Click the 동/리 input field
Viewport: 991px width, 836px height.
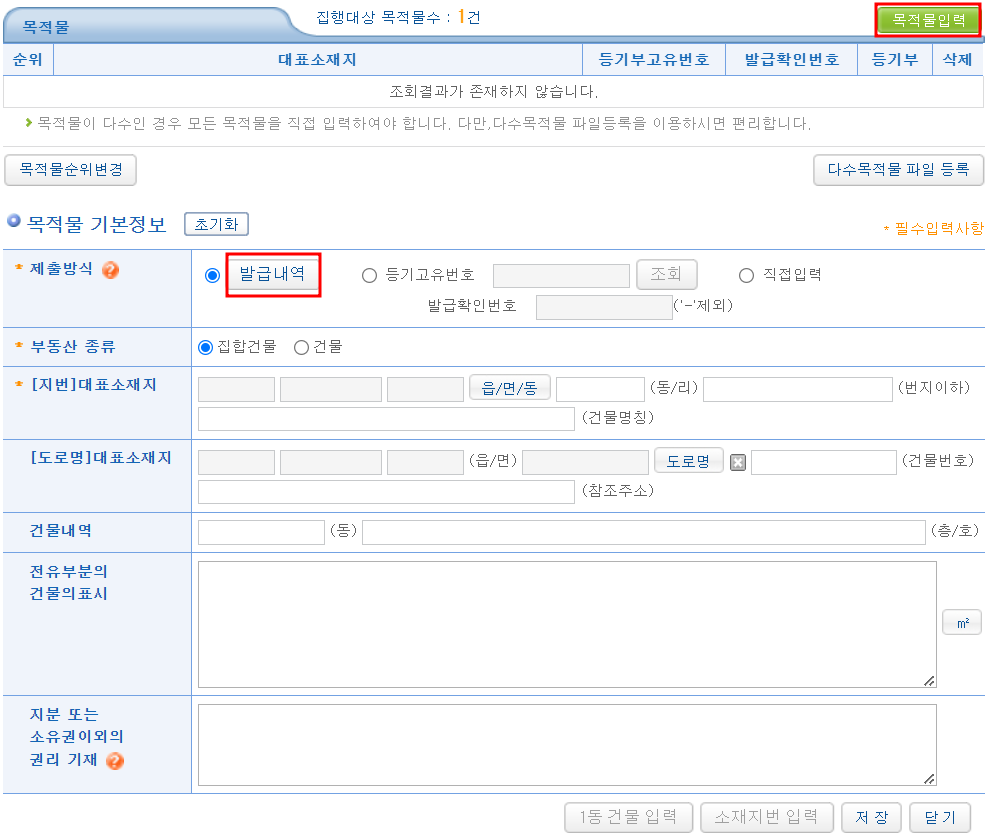[x=600, y=389]
